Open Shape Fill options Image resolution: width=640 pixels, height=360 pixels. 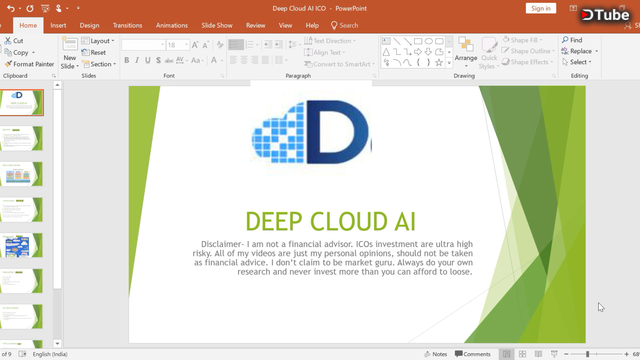click(522, 40)
